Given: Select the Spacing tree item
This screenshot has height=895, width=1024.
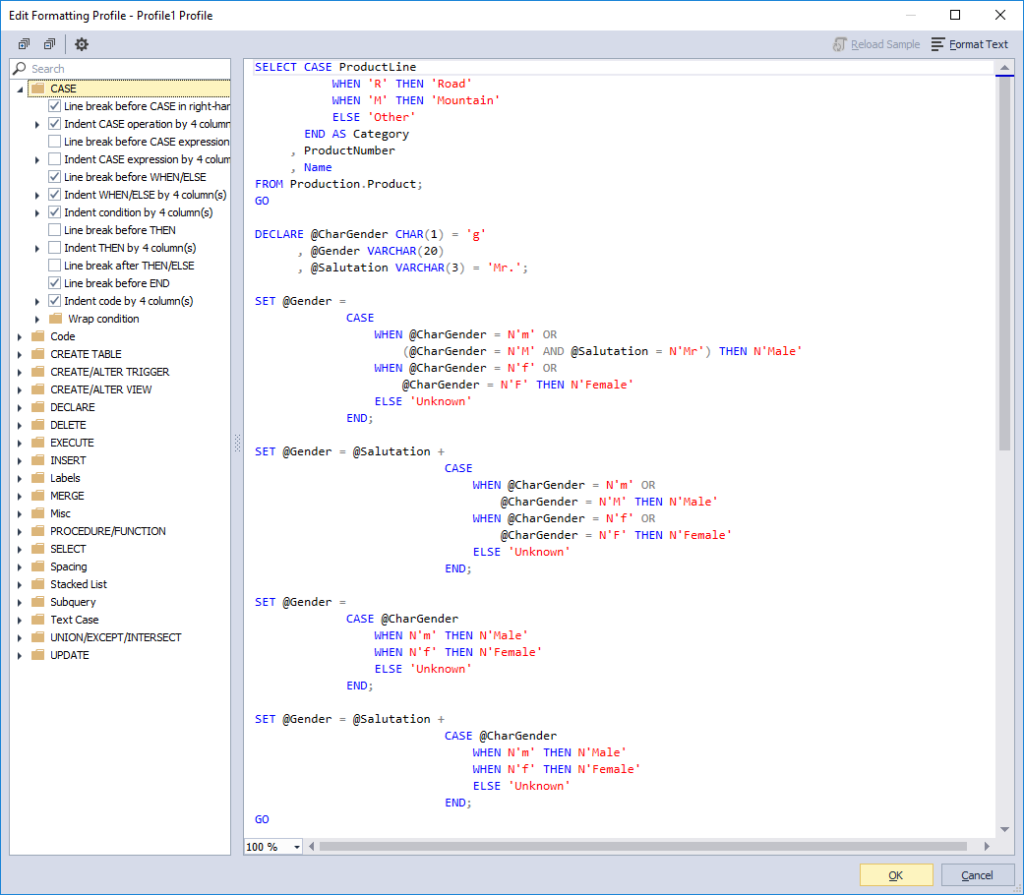Looking at the screenshot, I should click(x=69, y=566).
